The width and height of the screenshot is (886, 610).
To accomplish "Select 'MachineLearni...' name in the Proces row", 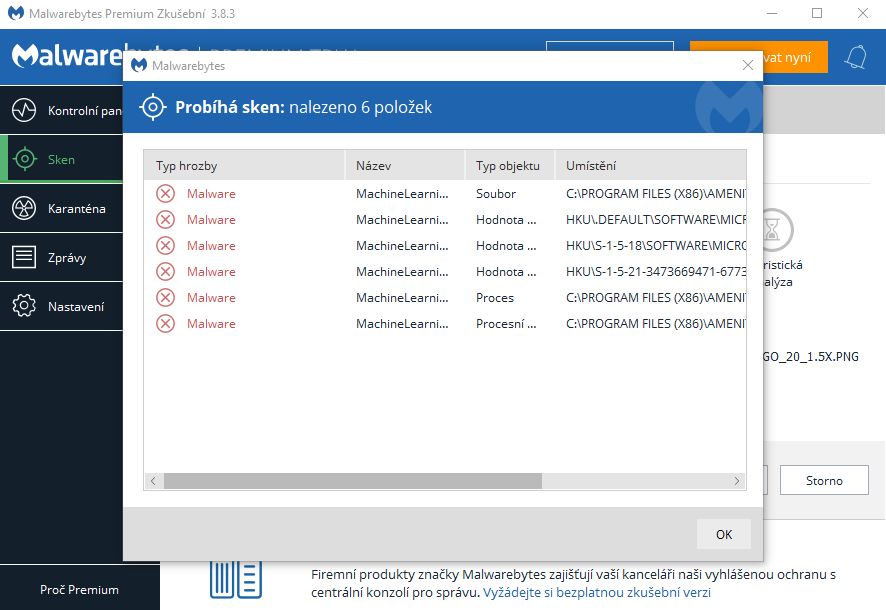I will [x=402, y=298].
